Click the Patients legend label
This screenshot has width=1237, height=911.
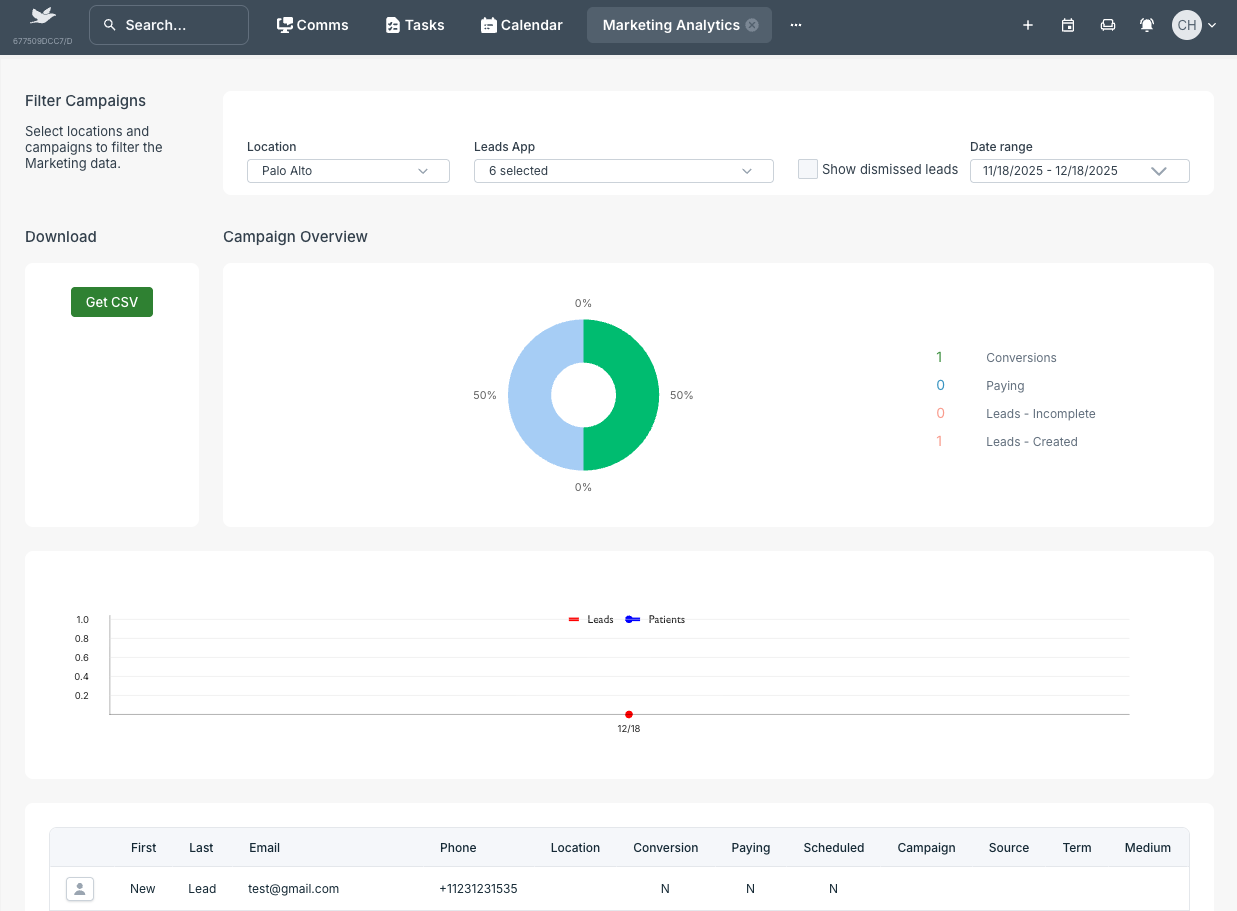pos(667,620)
